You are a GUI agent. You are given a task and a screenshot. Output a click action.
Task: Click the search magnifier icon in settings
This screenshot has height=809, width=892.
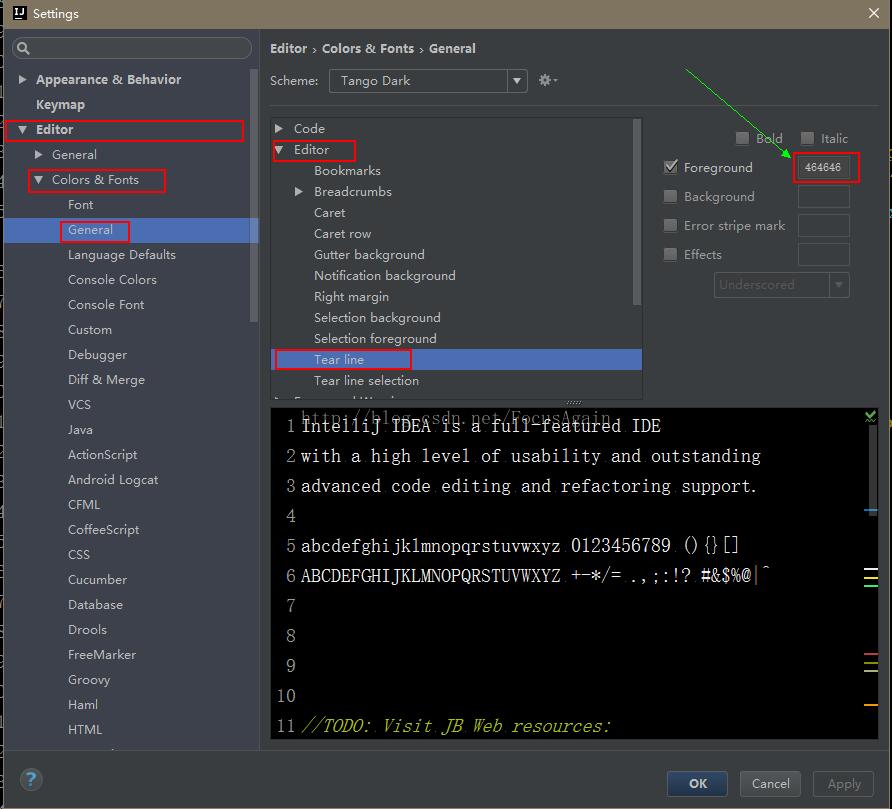pyautogui.click(x=23, y=48)
